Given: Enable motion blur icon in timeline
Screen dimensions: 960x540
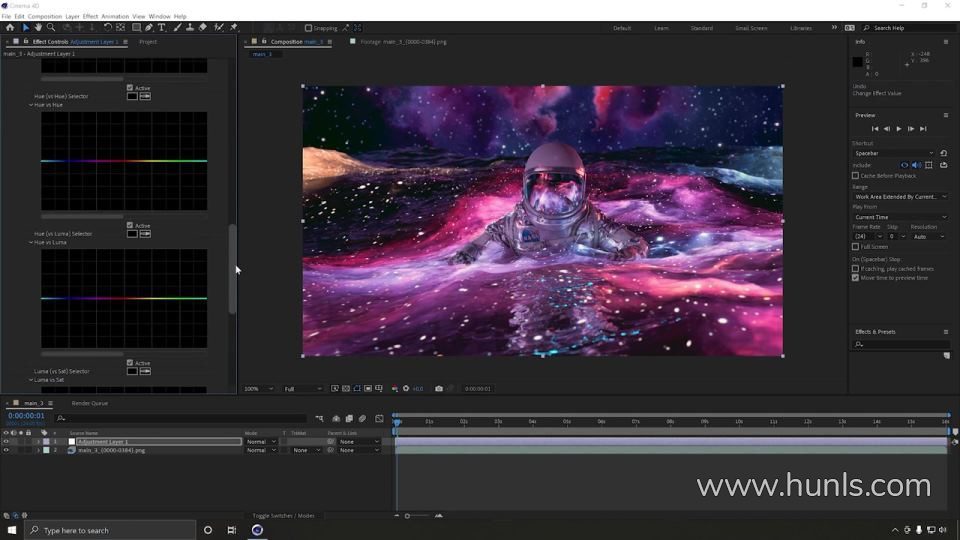Looking at the screenshot, I should pyautogui.click(x=362, y=419).
